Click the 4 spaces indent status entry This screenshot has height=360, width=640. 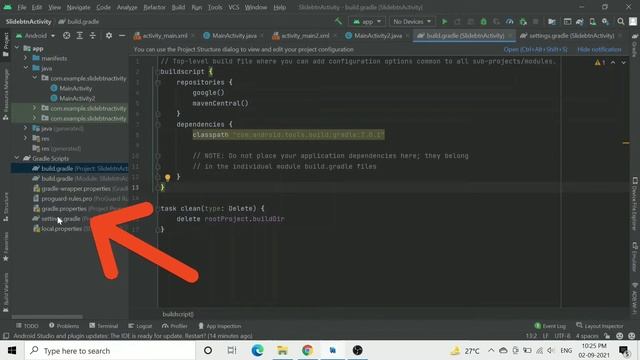[x=587, y=336]
